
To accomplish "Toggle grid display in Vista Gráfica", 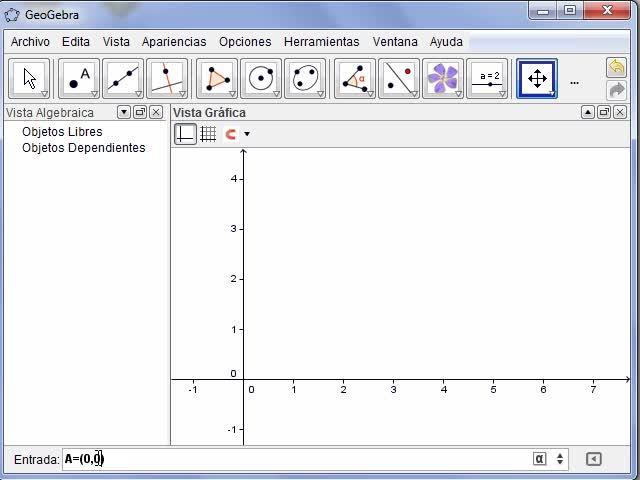I will tap(208, 134).
